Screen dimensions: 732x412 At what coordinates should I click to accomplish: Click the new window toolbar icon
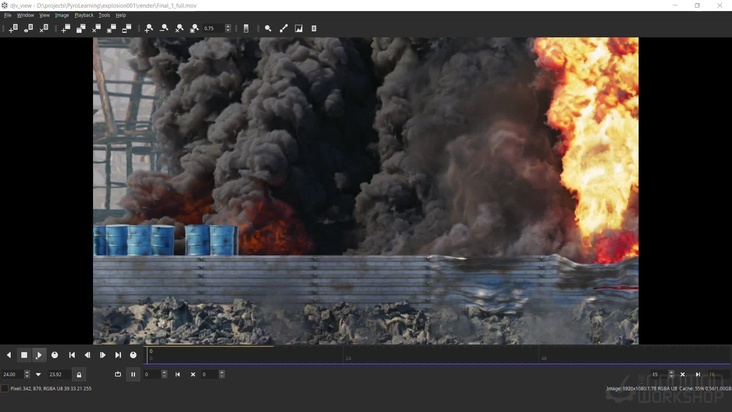point(13,28)
